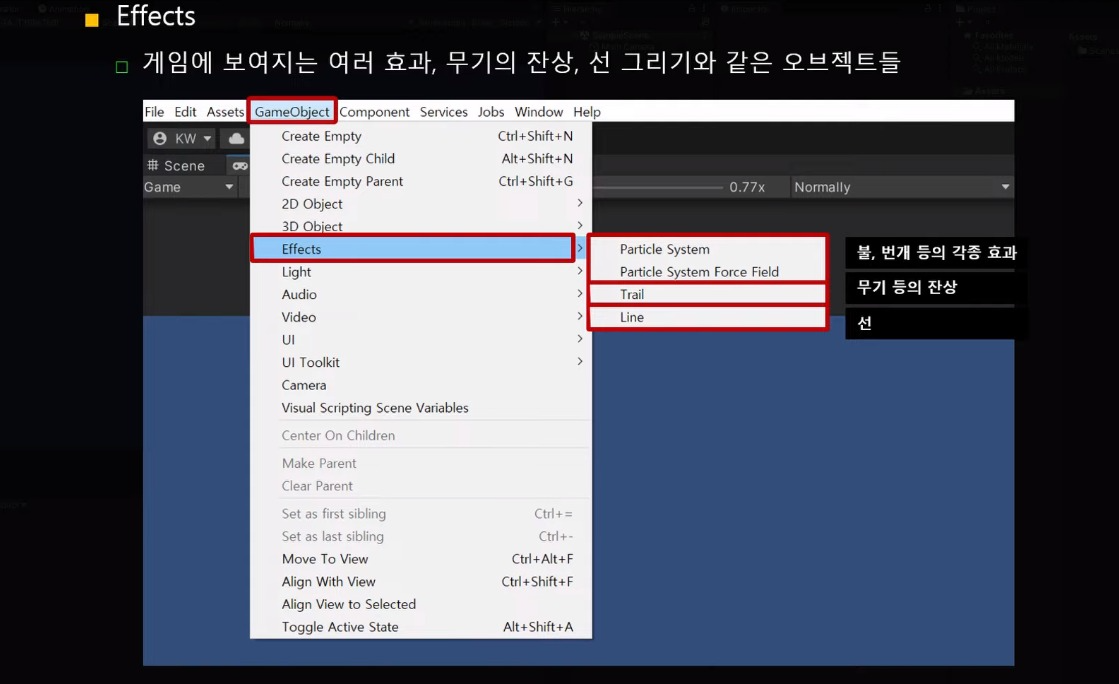1119x684 pixels.
Task: Choose Camera from the menu
Action: pyautogui.click(x=421, y=385)
